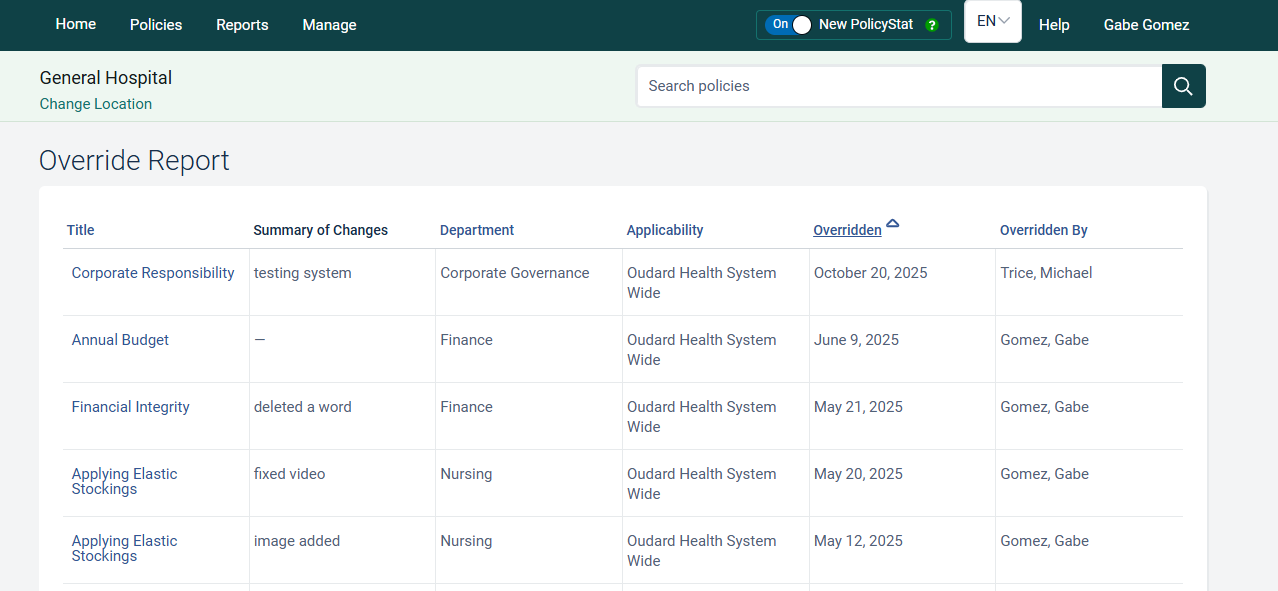Open the Annual Budget policy link
This screenshot has height=591, width=1278.
120,340
